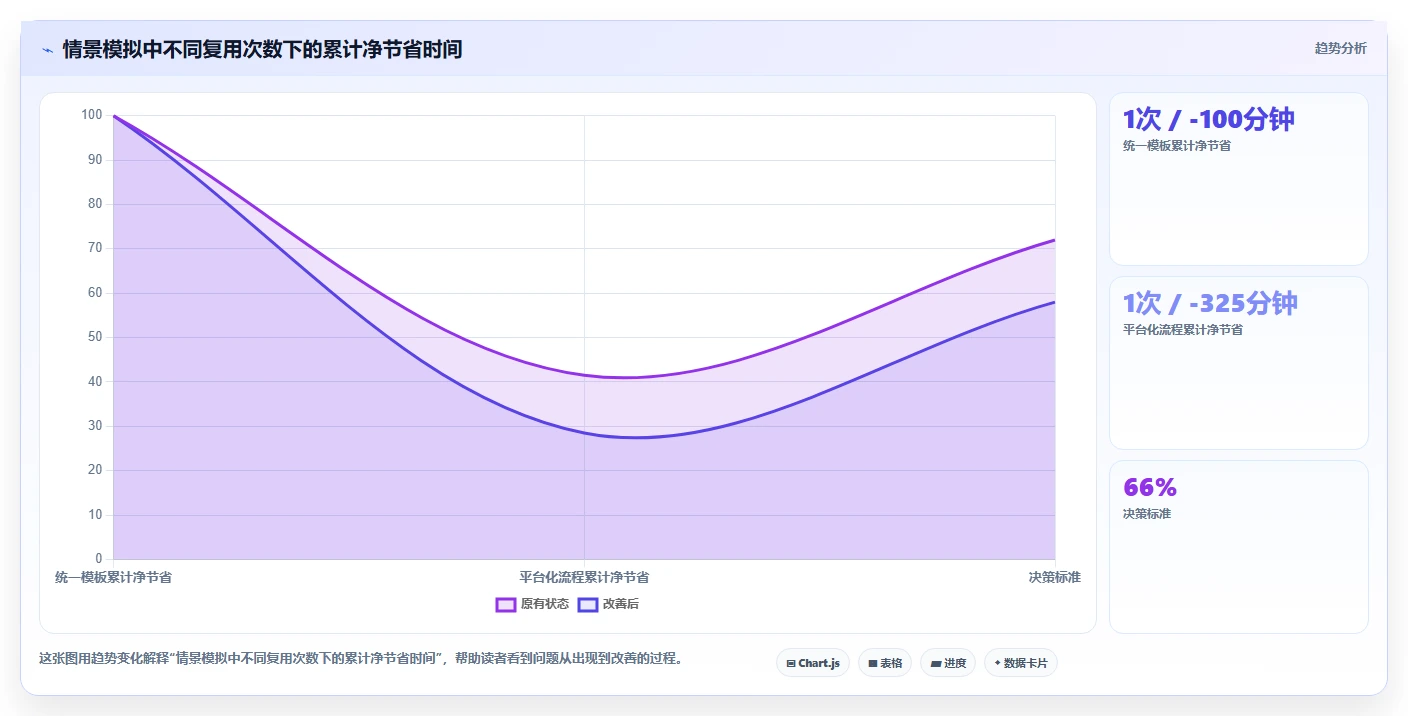Screen dimensions: 1408x716
Task: Click the 统一模板累计净节省 x-axis label
Action: [x=113, y=578]
